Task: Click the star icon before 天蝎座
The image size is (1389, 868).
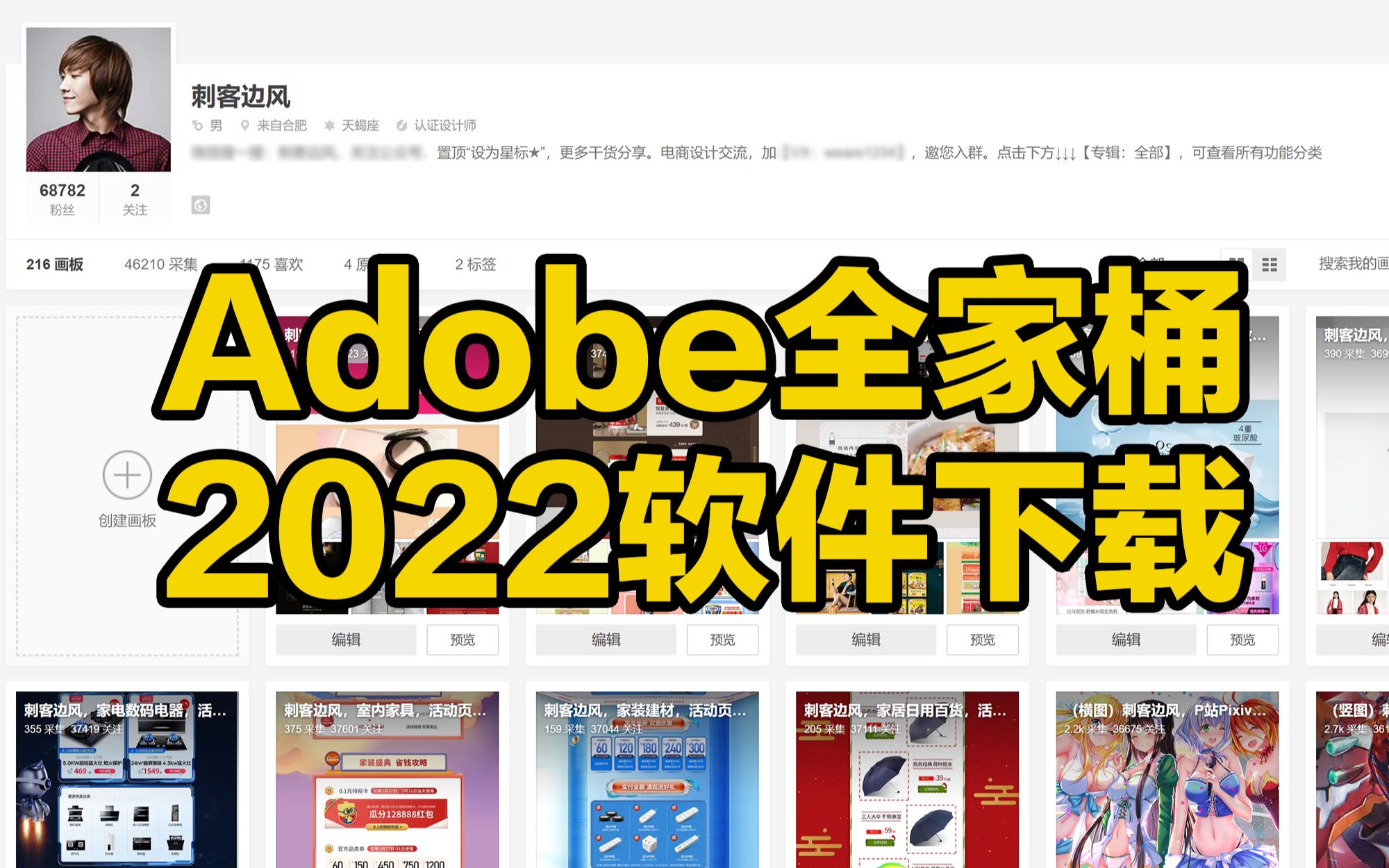Action: point(329,126)
